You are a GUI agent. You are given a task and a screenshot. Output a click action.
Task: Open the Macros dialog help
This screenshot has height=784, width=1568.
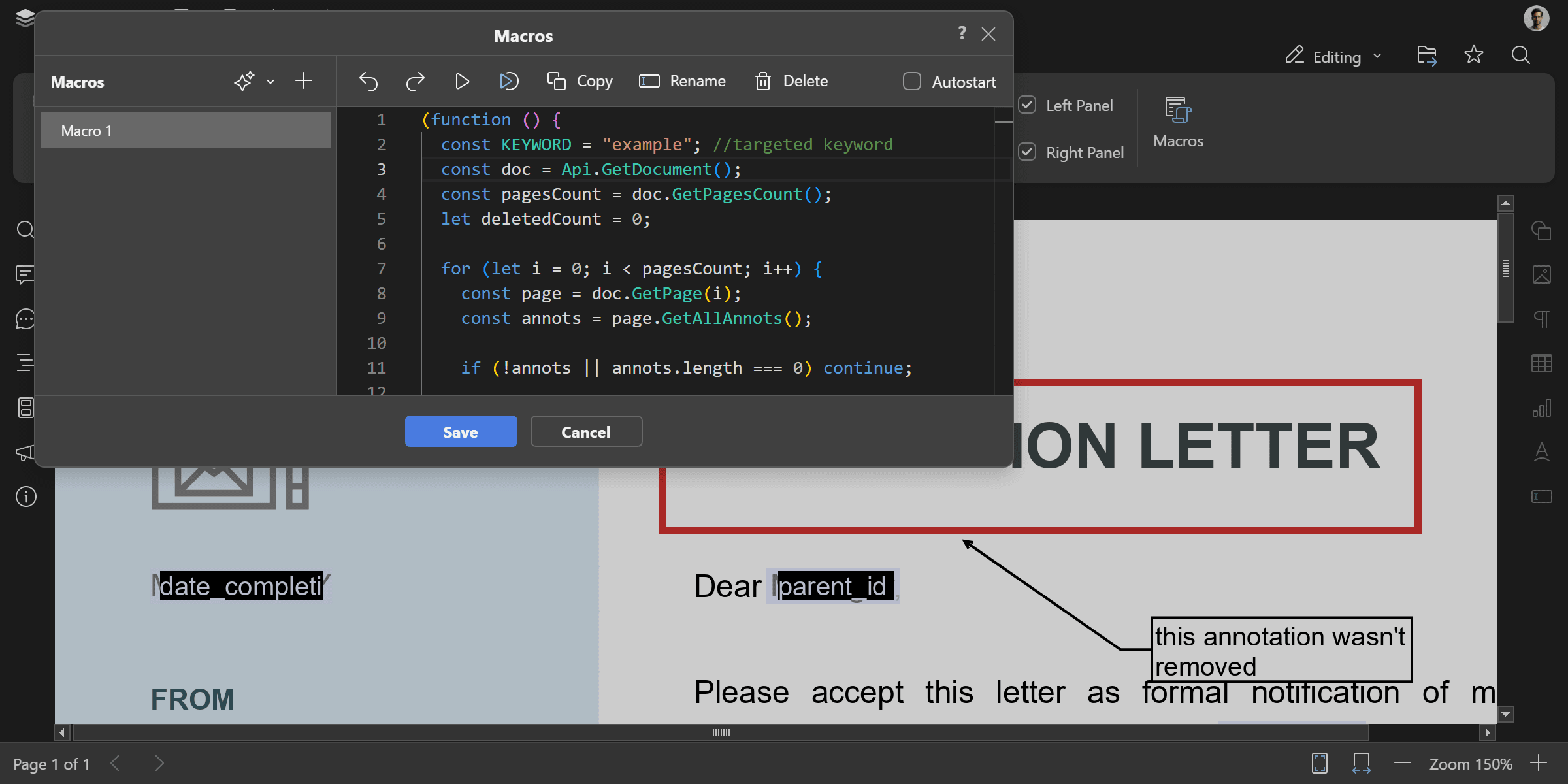pos(961,33)
